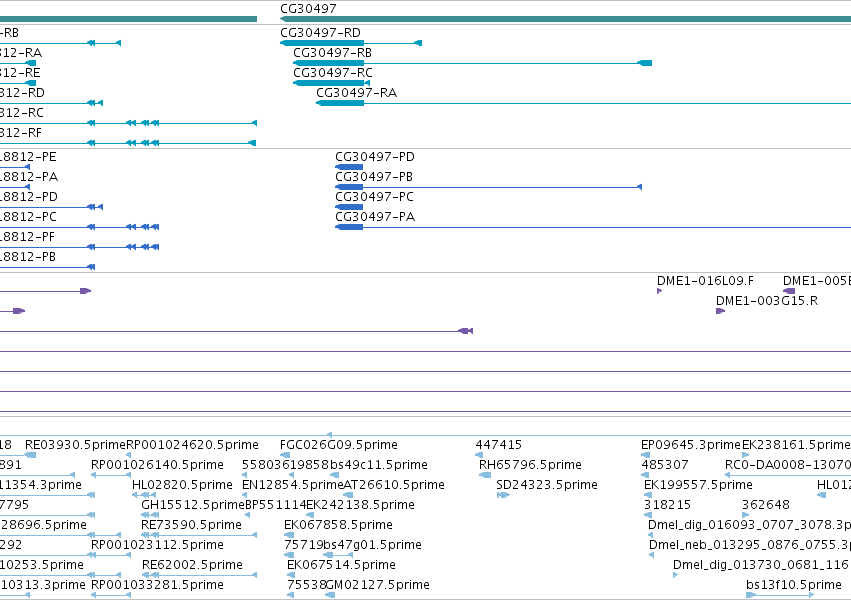Select the SD24323.5prime EST label
The width and height of the screenshot is (851, 600).
click(x=547, y=485)
